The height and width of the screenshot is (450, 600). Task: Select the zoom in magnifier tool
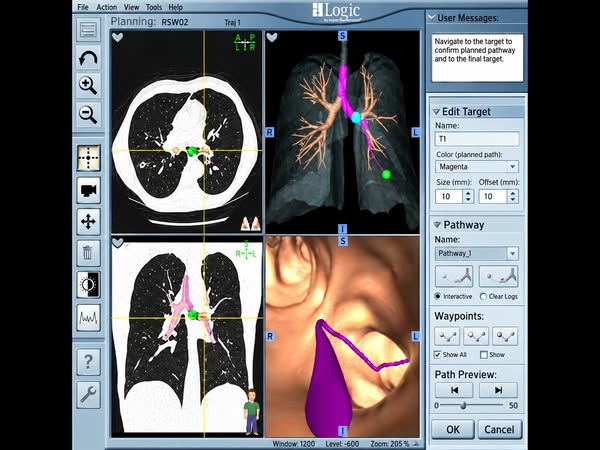(88, 86)
